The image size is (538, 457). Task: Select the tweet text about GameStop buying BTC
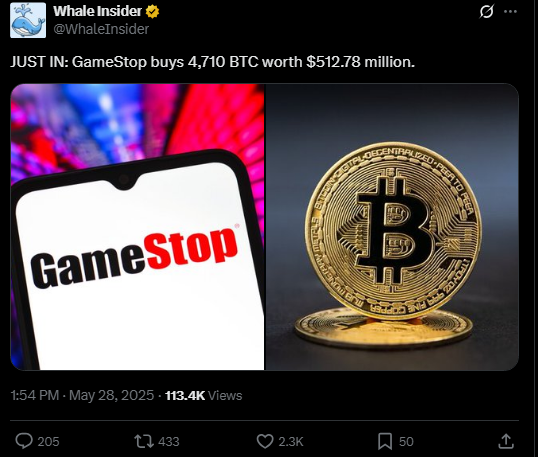tap(212, 62)
